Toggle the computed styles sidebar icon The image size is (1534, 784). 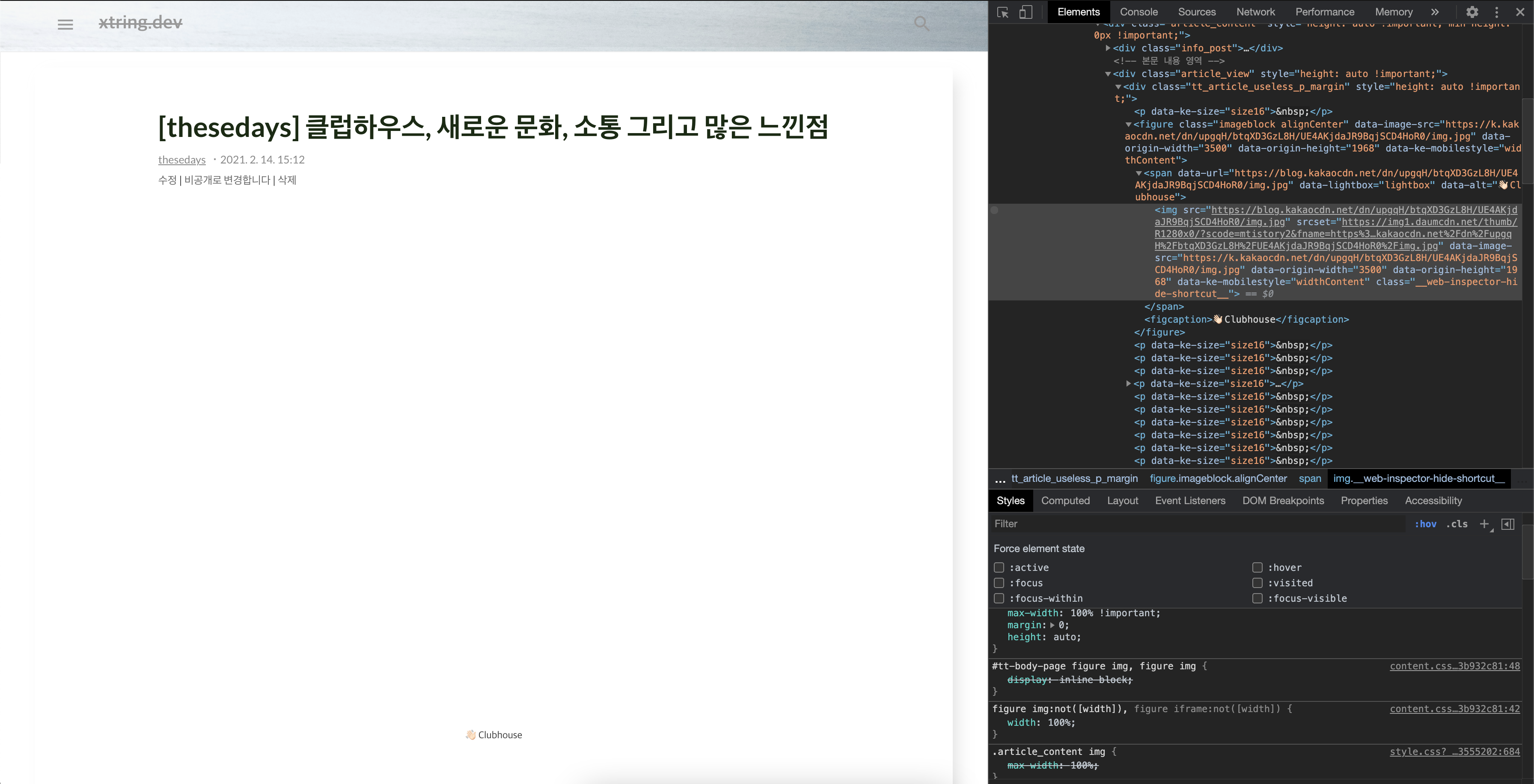[1508, 524]
